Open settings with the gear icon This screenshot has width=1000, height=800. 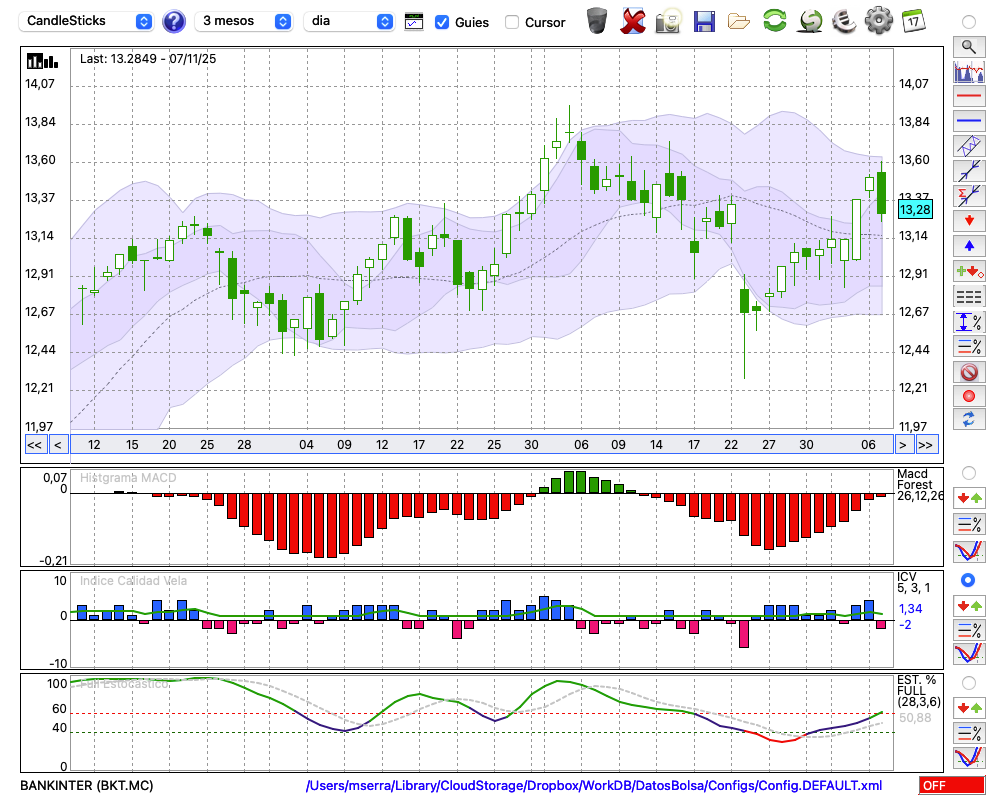(878, 21)
